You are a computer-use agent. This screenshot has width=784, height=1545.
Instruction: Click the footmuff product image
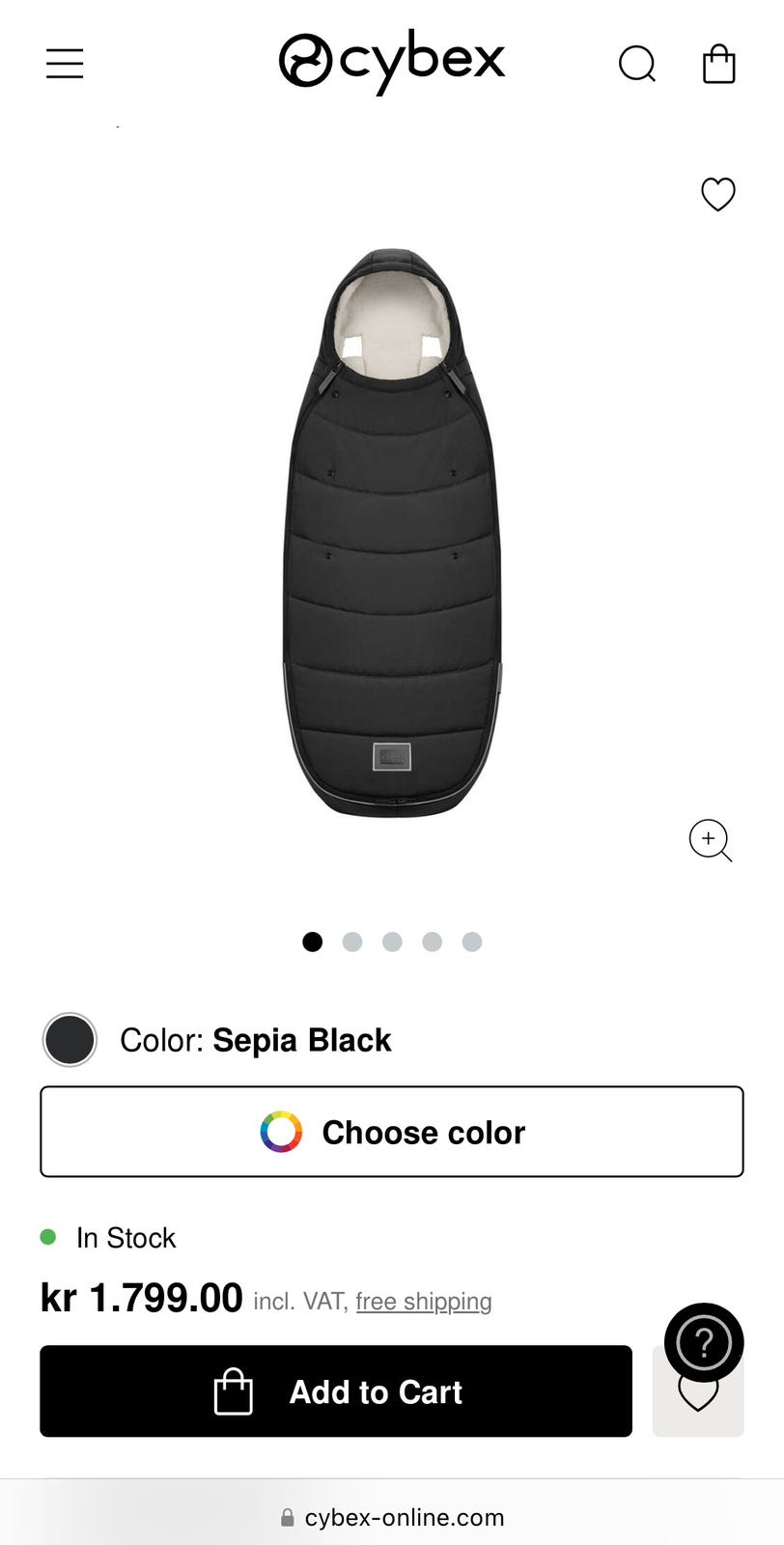(x=392, y=531)
